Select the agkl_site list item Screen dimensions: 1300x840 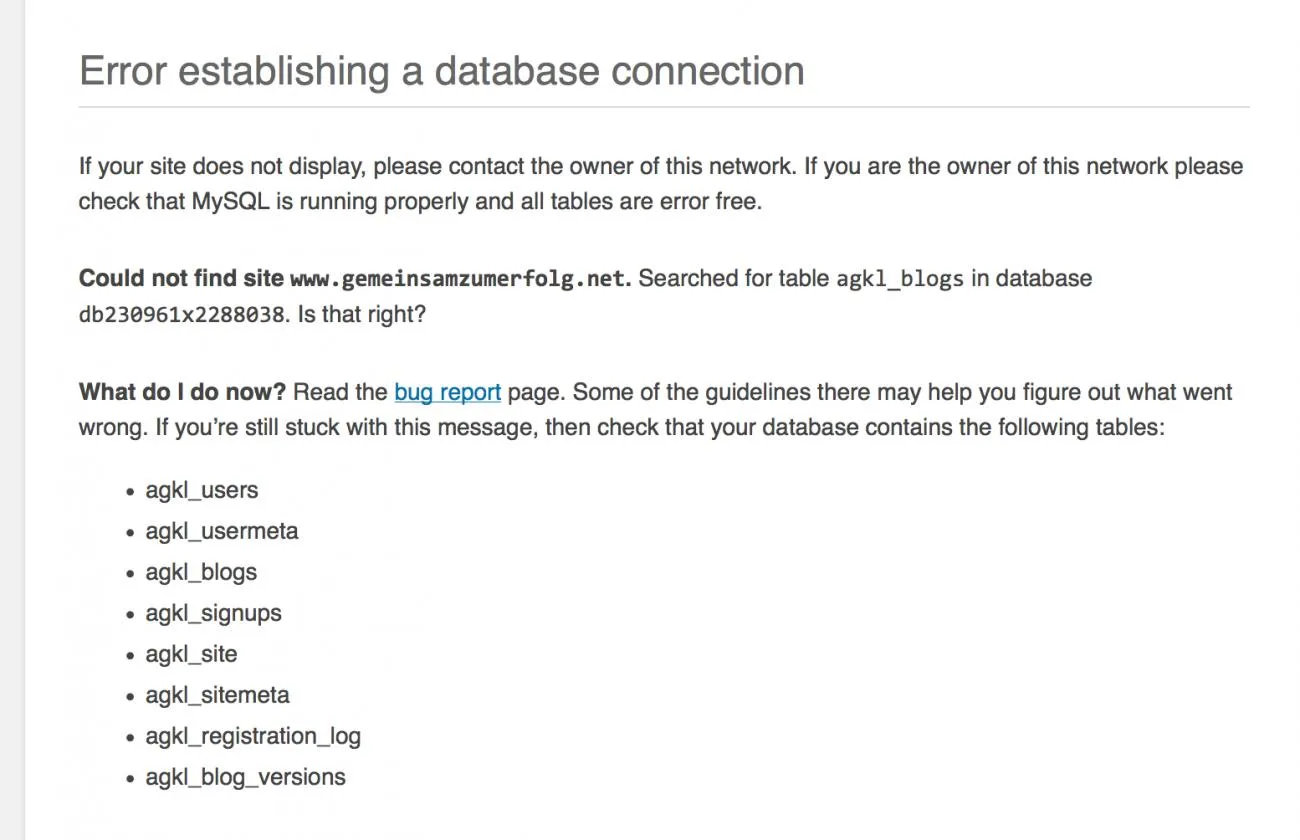tap(191, 654)
